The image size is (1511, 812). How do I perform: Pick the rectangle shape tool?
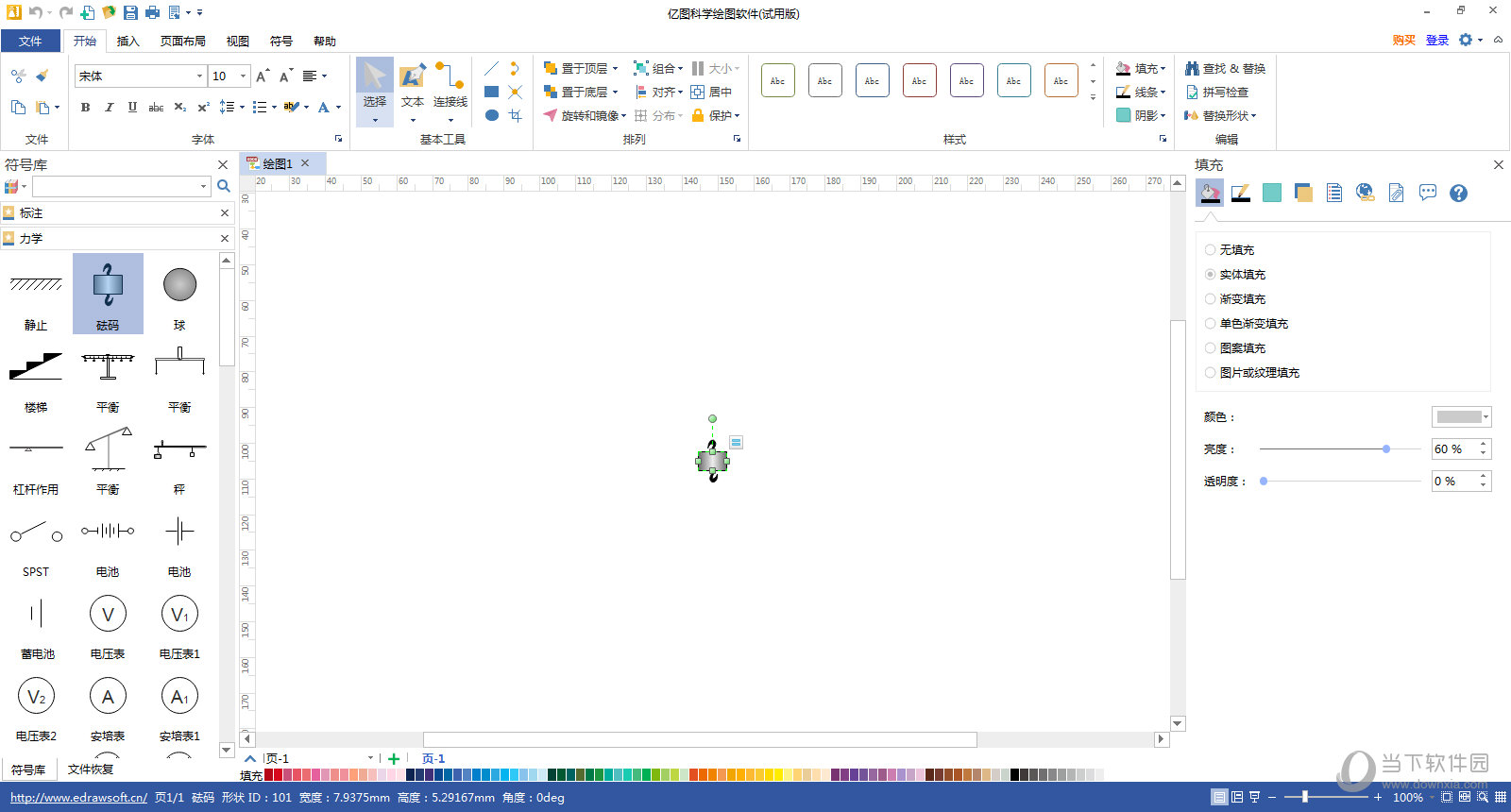[491, 92]
